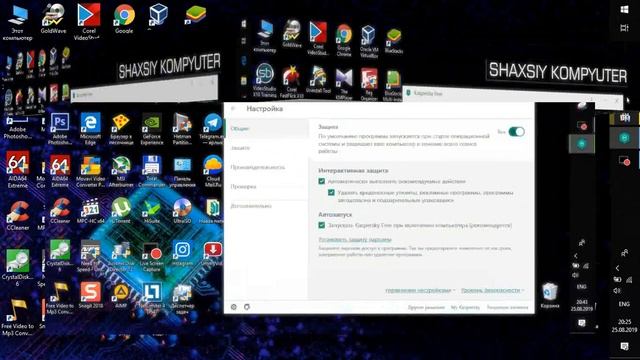Click the Установить защиту паролем link
640x360 pixels.
[355, 240]
